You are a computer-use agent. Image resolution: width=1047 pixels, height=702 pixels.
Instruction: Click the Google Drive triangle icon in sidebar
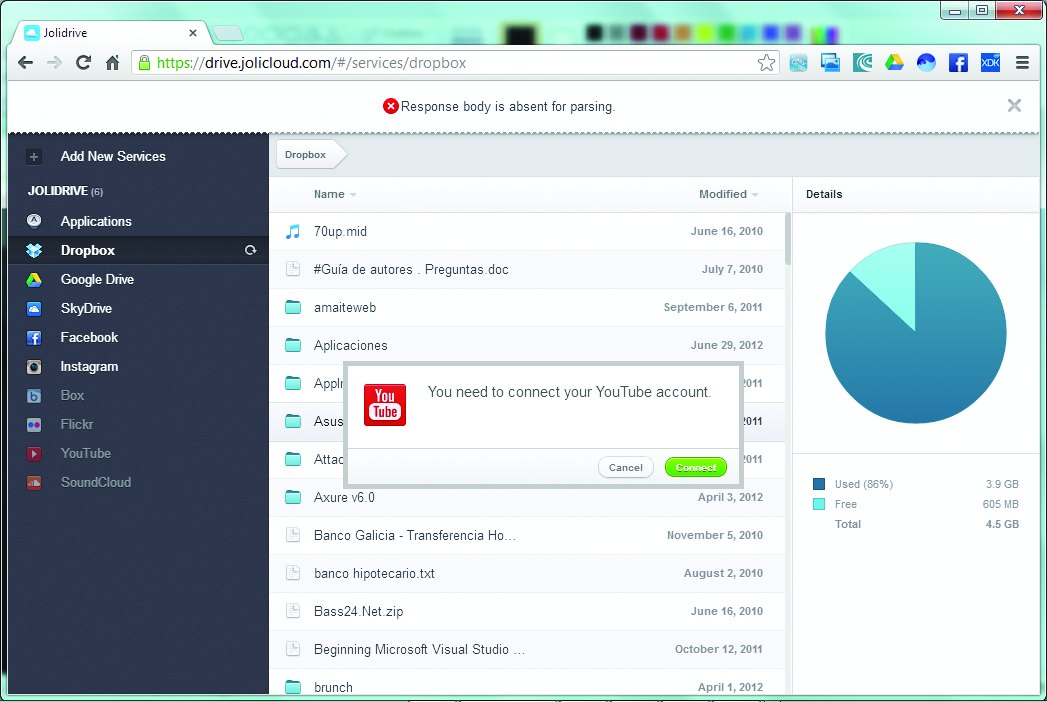(x=33, y=280)
